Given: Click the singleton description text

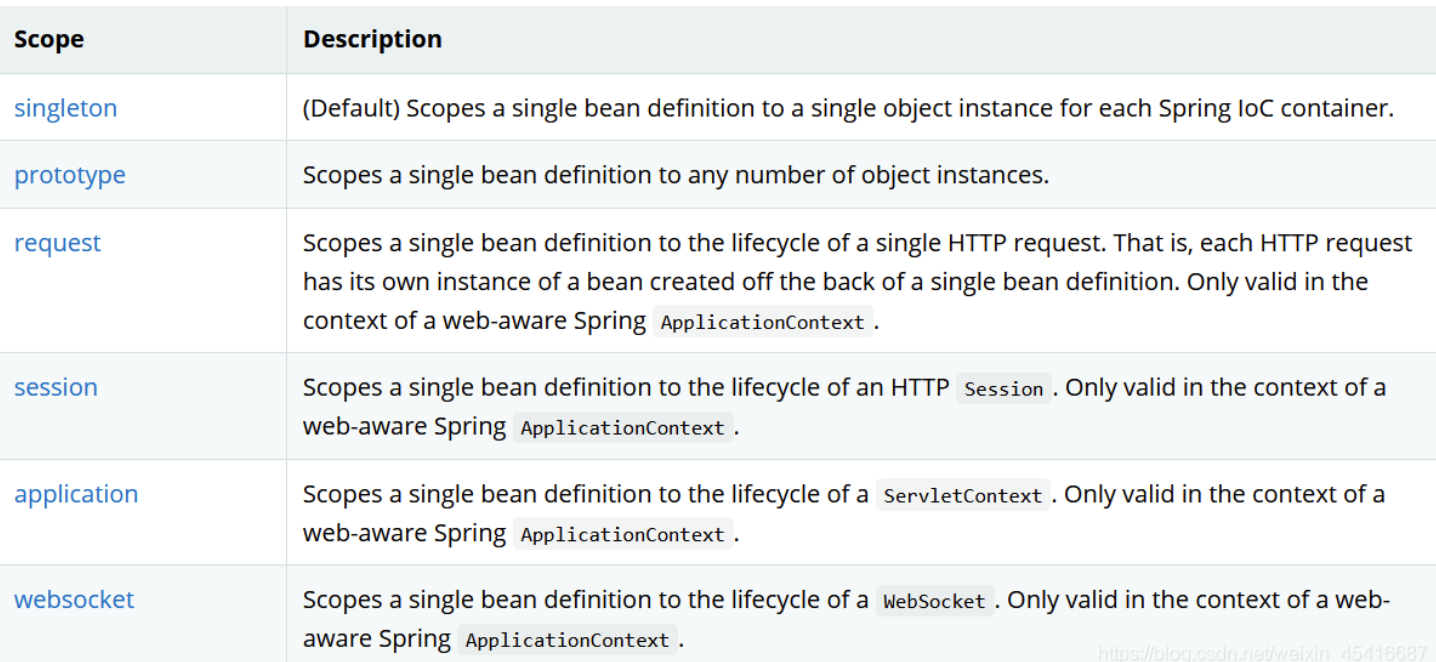Looking at the screenshot, I should coord(900,108).
